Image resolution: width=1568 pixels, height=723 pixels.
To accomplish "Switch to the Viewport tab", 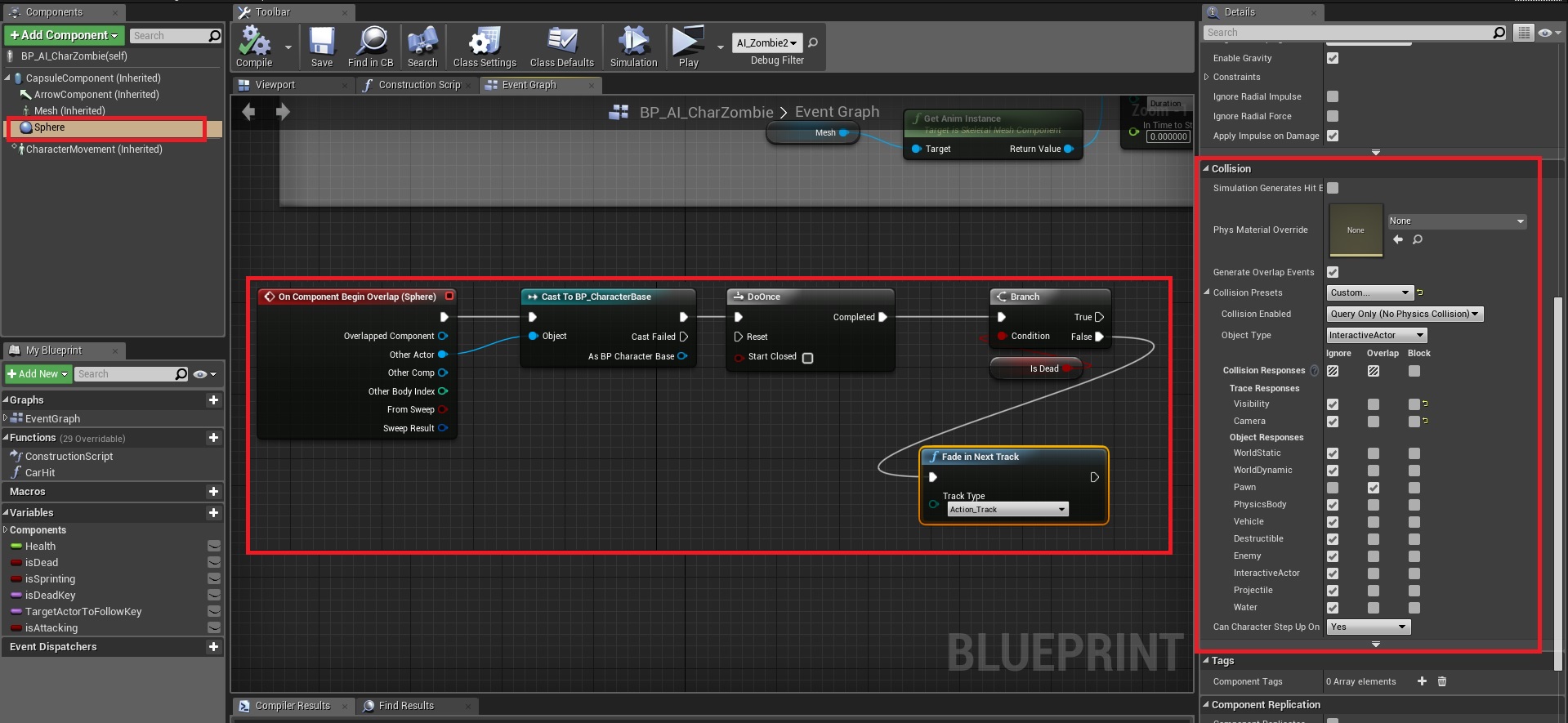I will point(275,85).
